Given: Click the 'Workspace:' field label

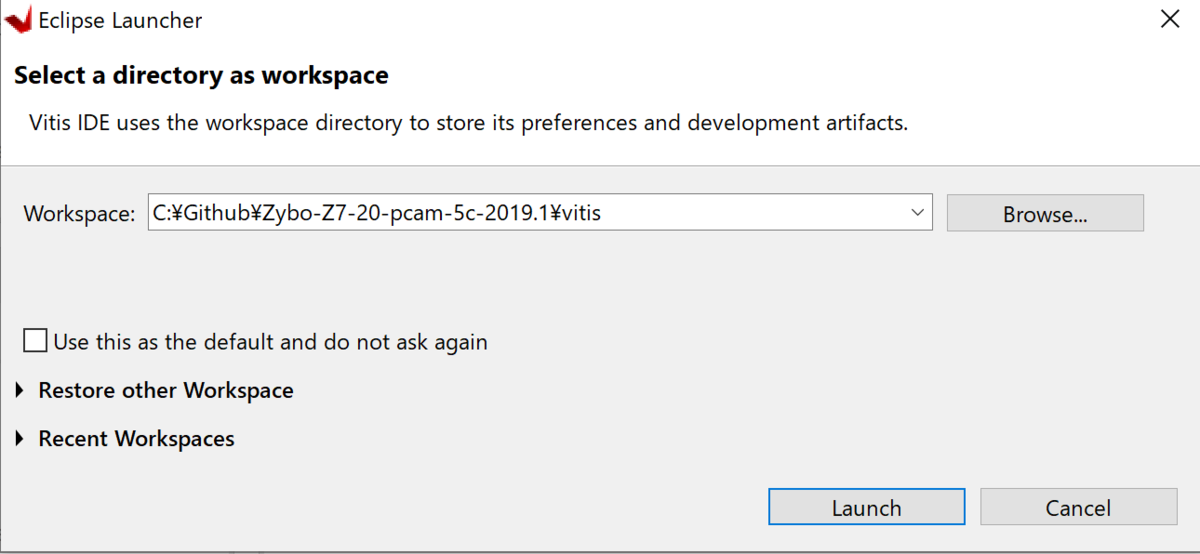Looking at the screenshot, I should (x=79, y=213).
